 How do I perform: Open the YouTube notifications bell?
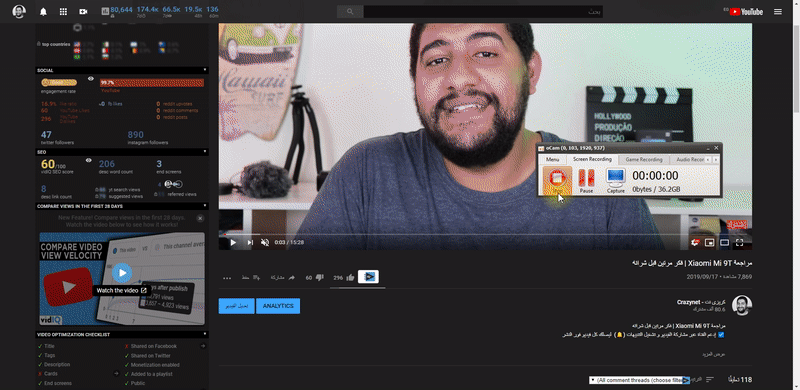tap(43, 12)
